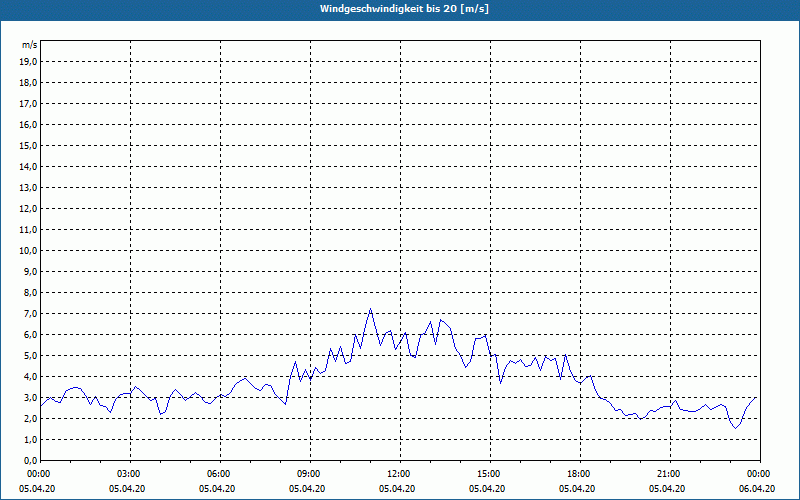The width and height of the screenshot is (800, 500).
Task: Click the title Windgeschwindigkeit bis 20 [m/s]
Action: (404, 9)
